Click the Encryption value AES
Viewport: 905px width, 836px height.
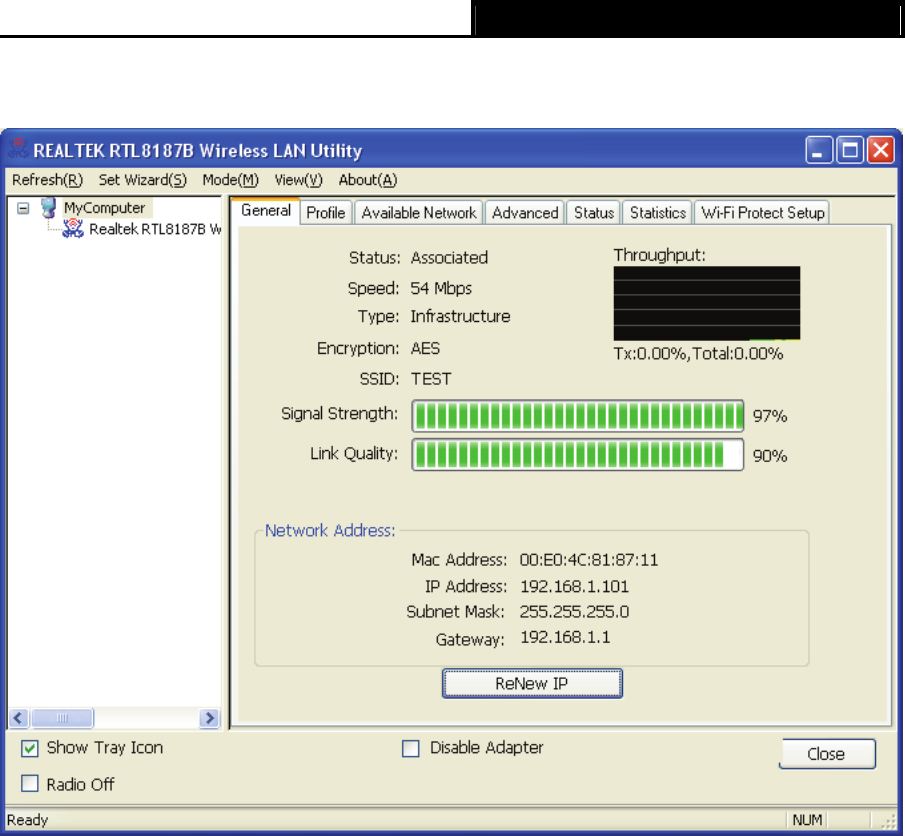(425, 349)
